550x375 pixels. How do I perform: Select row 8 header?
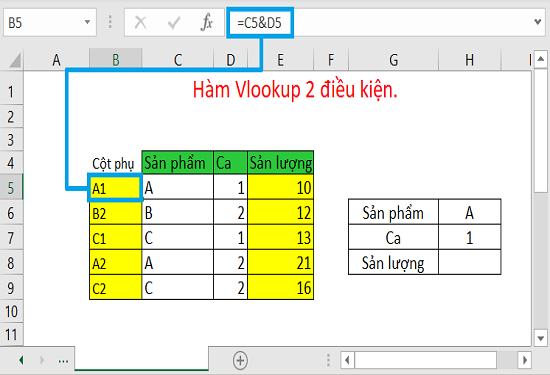point(11,262)
